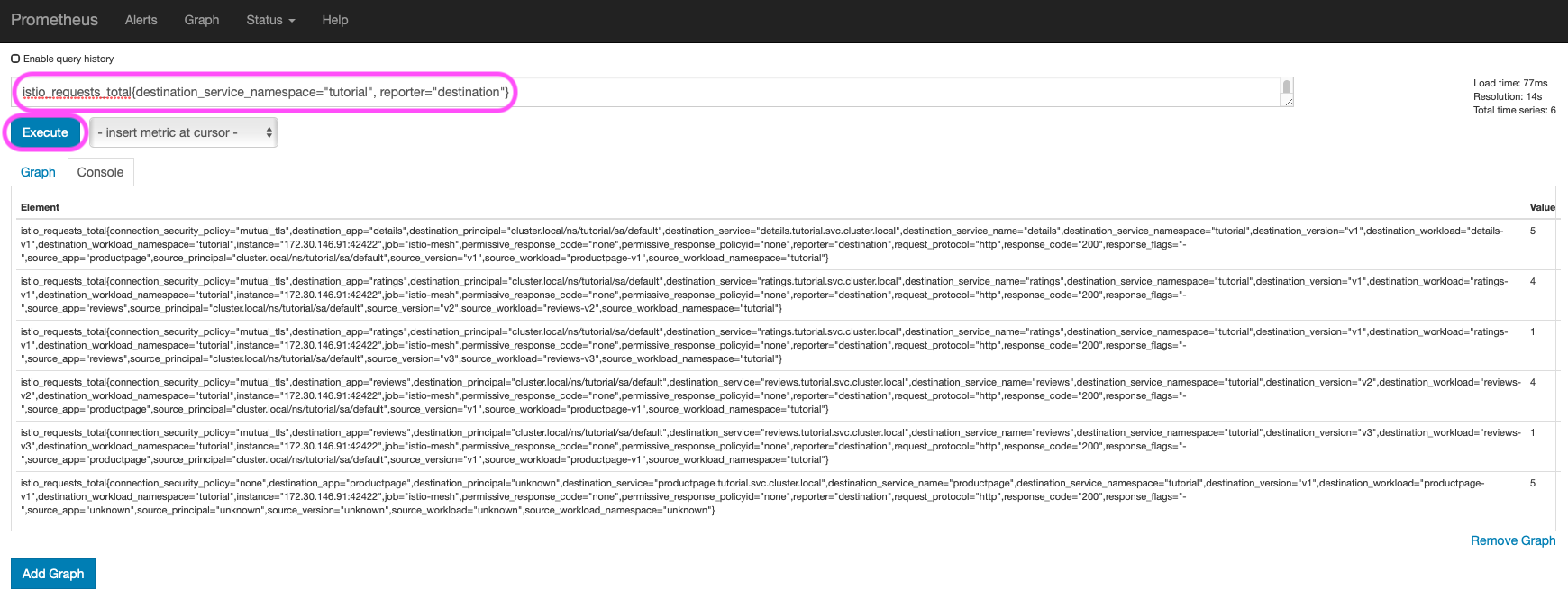This screenshot has width=1568, height=599.
Task: Click the query box scrollbar thumb
Action: pos(1287,87)
